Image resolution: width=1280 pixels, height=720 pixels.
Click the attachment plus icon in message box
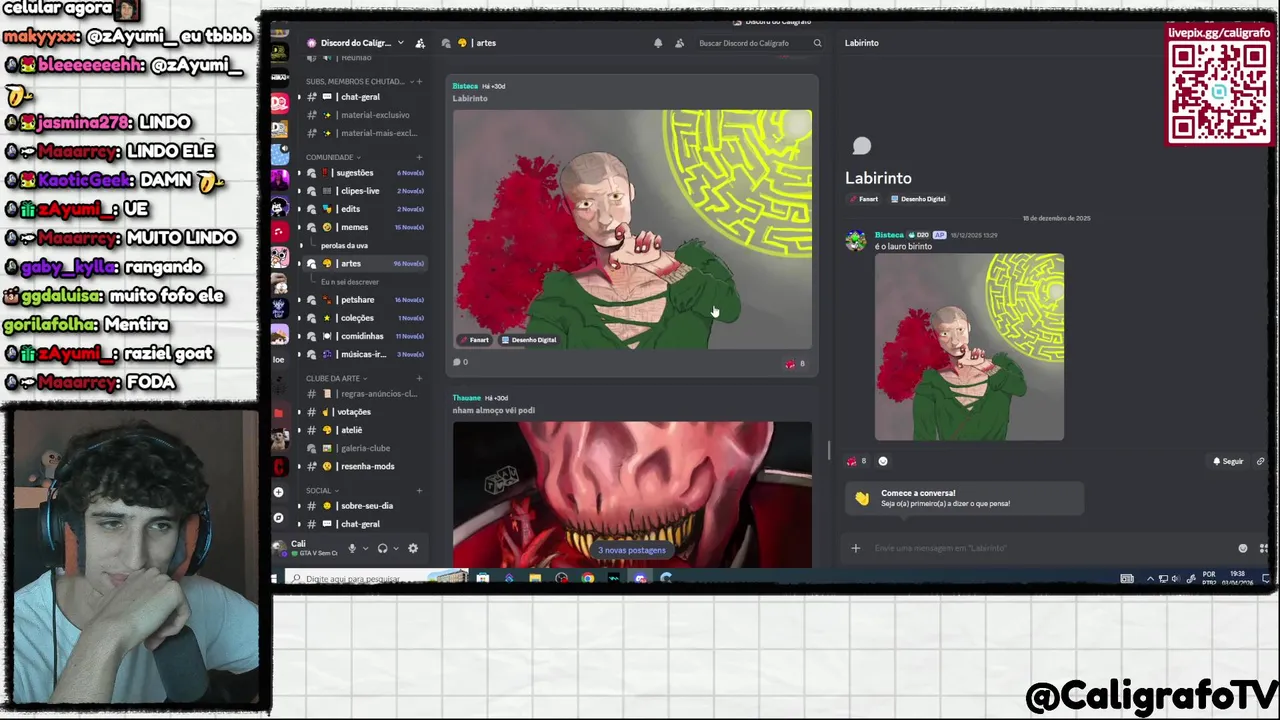click(x=855, y=548)
